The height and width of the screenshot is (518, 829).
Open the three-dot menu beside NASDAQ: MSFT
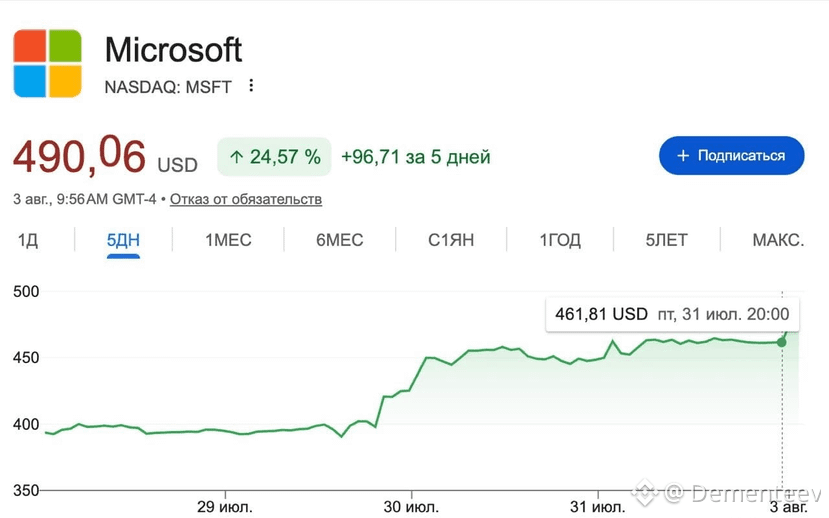click(x=251, y=86)
